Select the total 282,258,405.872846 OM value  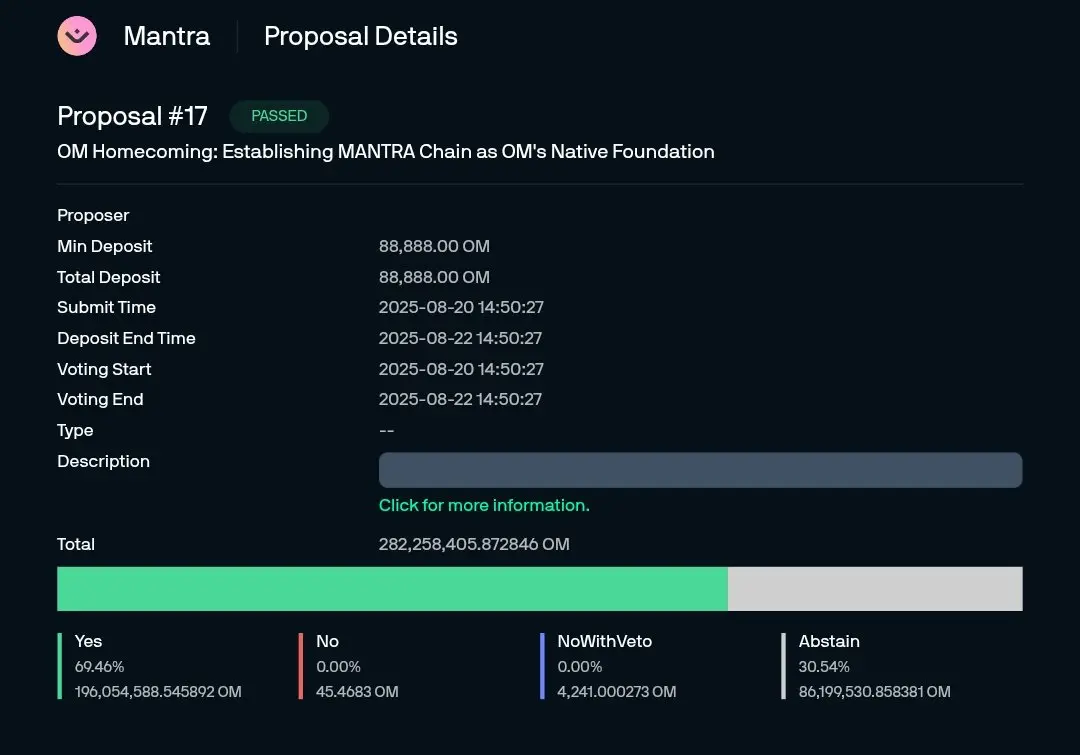coord(474,544)
